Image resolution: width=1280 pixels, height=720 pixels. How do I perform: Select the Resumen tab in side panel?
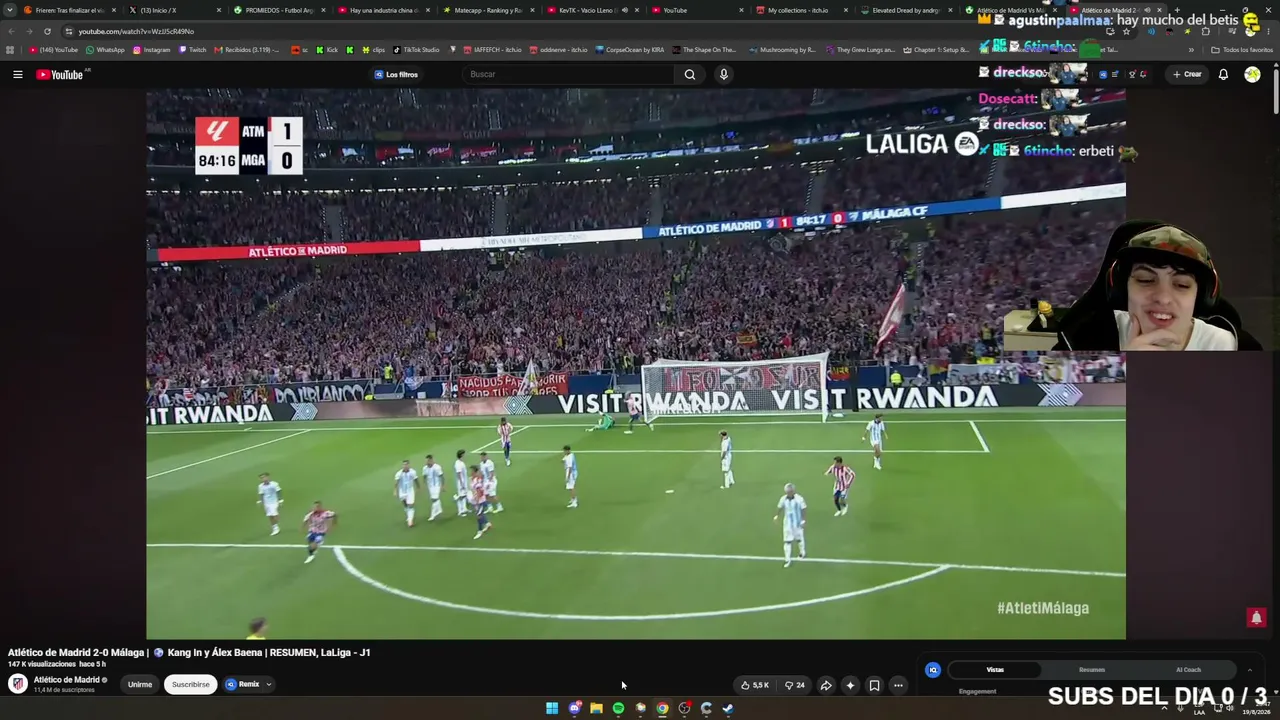pos(1092,670)
